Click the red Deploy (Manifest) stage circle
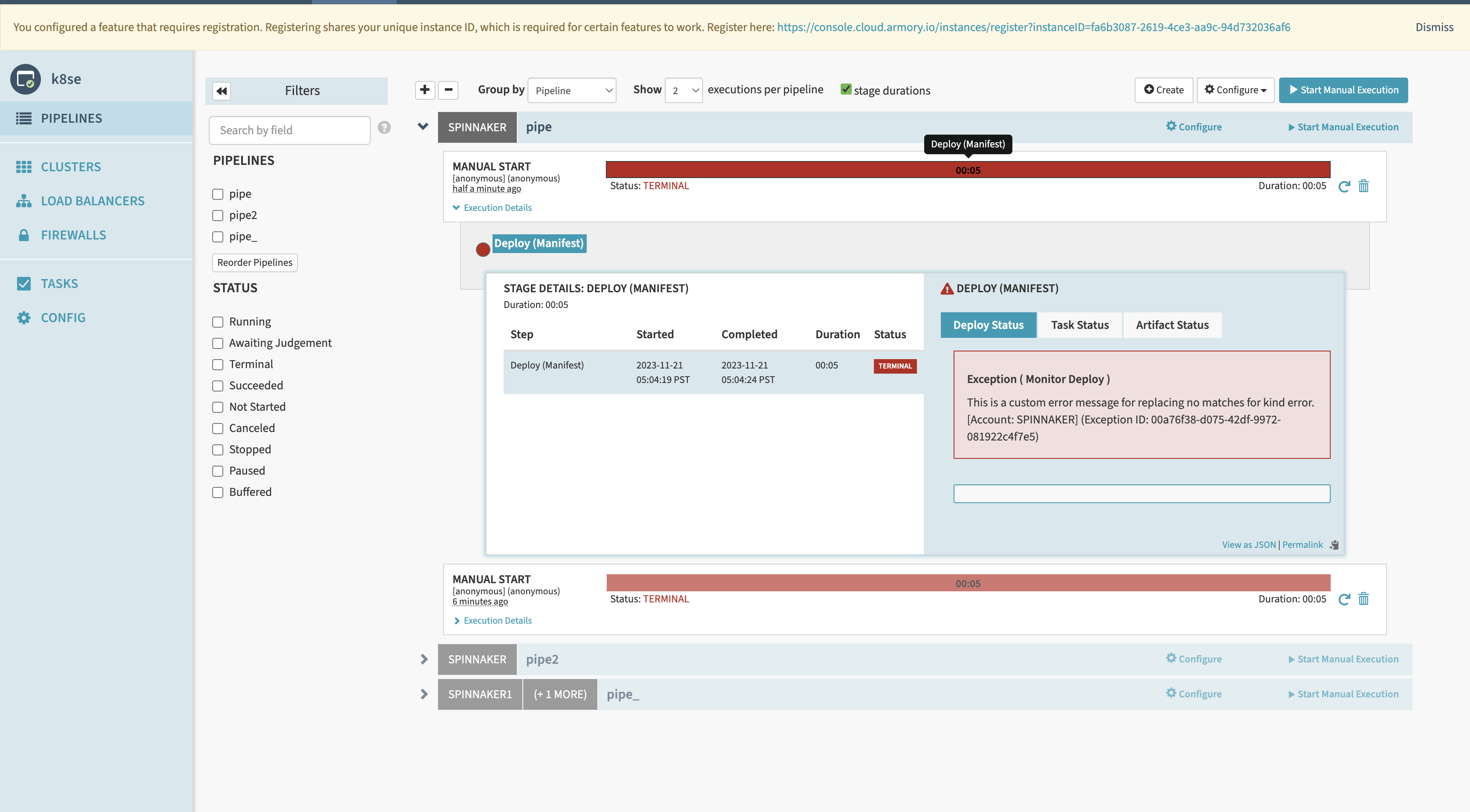This screenshot has width=1470, height=812. [x=483, y=249]
